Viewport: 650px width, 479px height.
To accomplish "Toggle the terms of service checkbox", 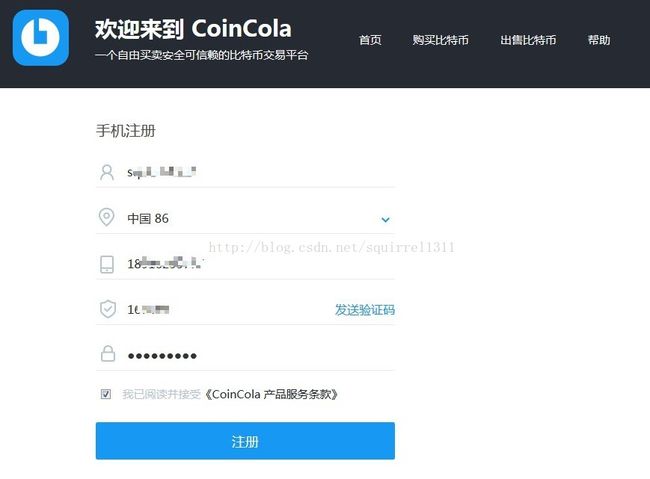I will coord(106,394).
